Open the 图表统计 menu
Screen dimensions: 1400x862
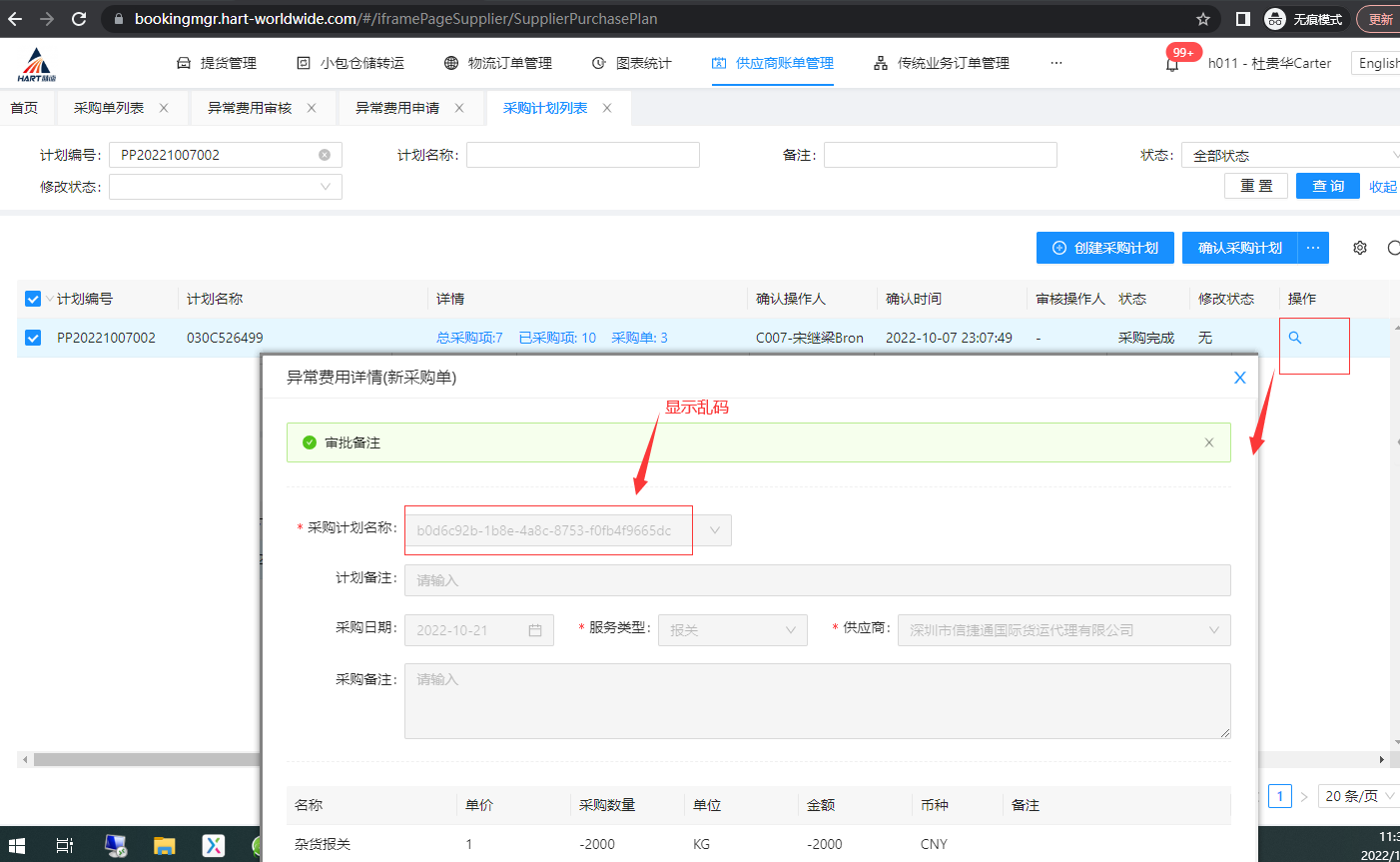point(632,63)
